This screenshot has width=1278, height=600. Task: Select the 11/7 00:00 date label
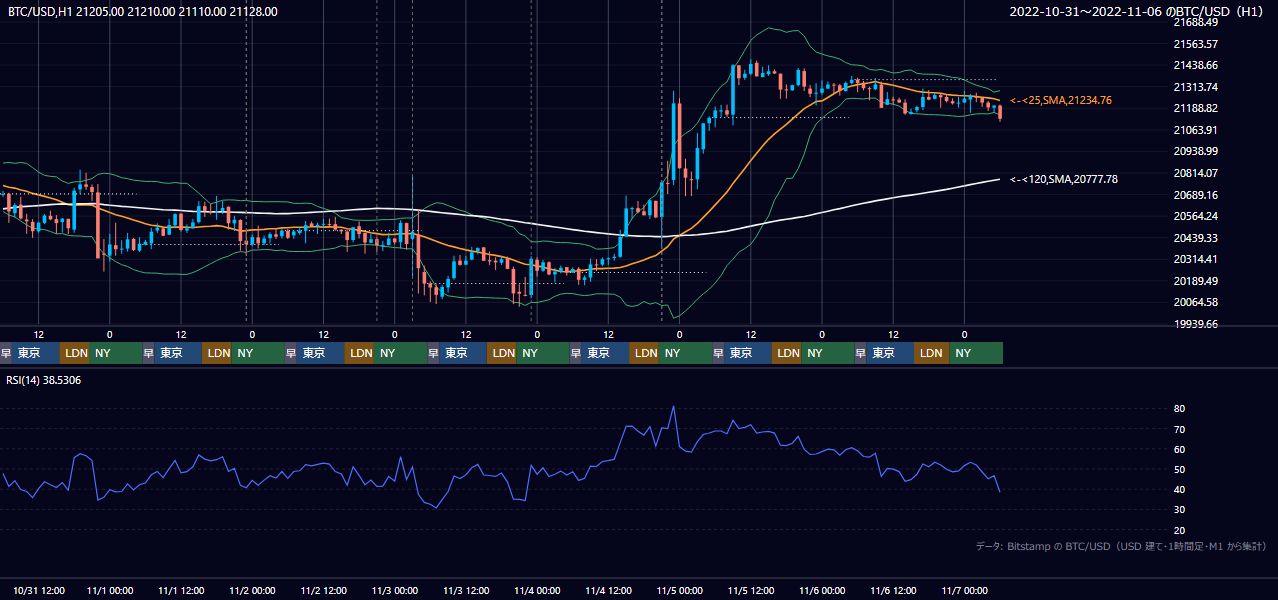[965, 590]
